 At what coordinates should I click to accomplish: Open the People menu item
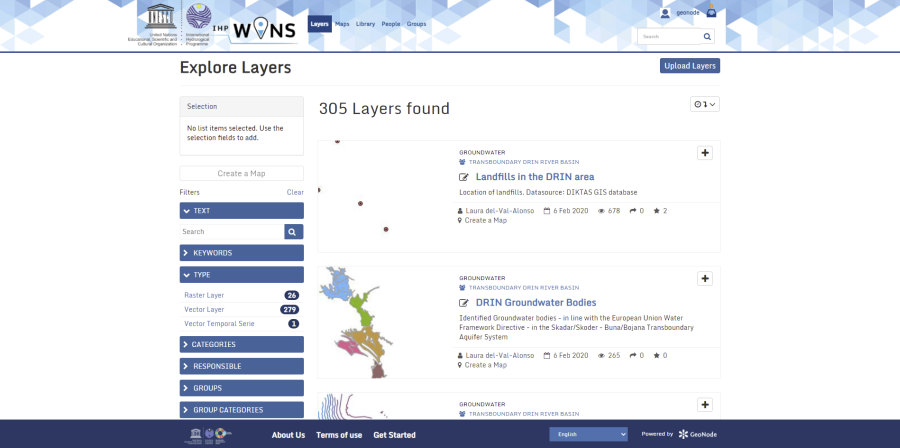(391, 24)
